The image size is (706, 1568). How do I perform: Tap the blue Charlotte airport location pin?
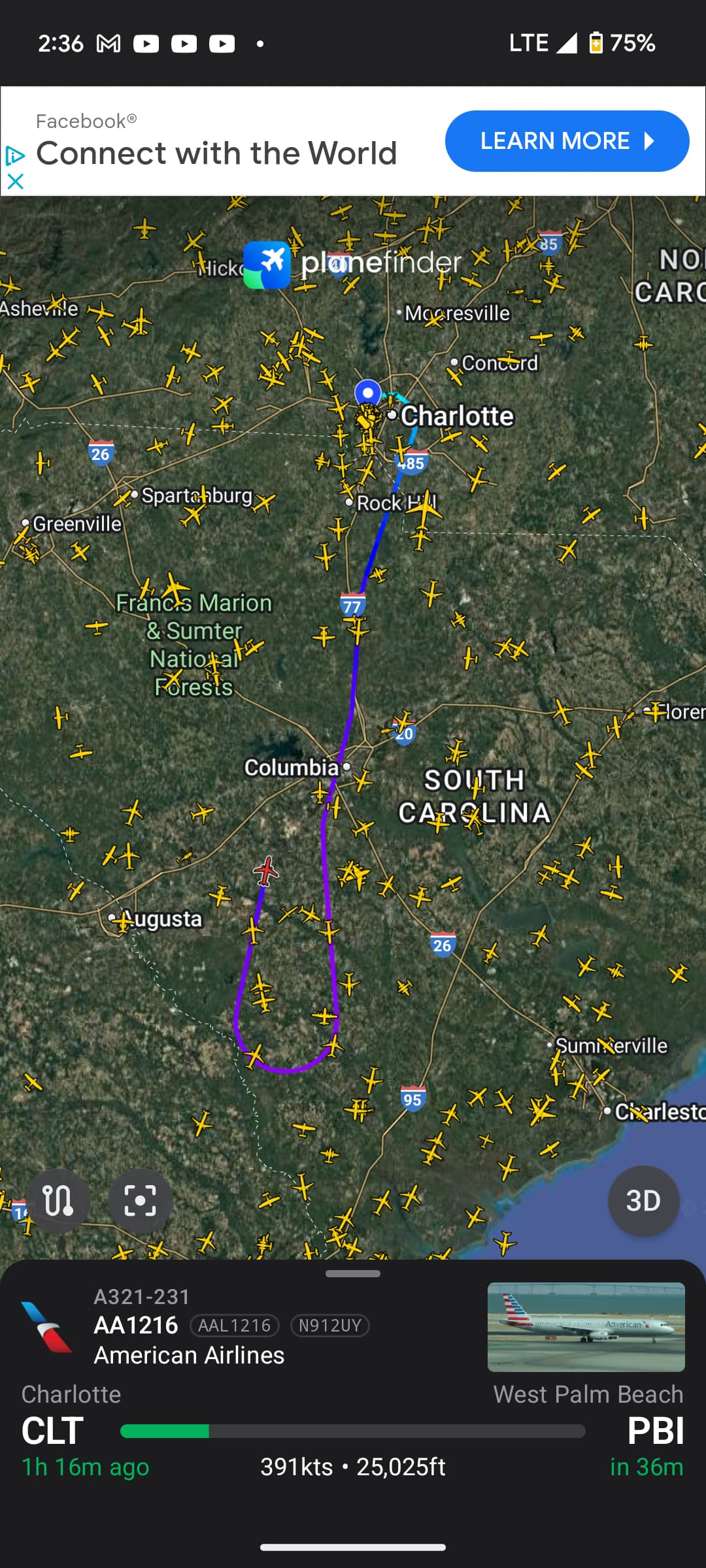(x=368, y=393)
